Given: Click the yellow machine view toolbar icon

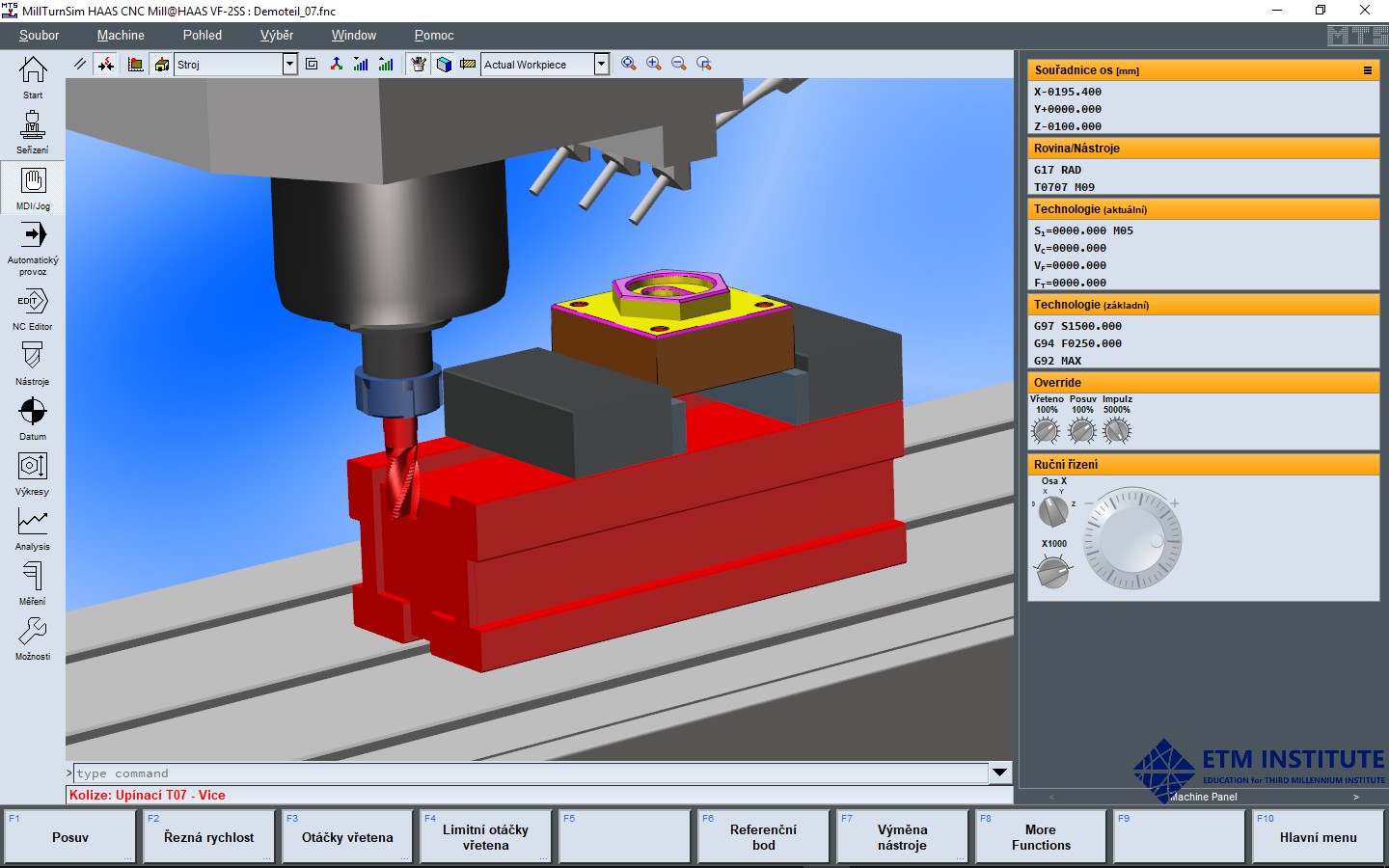Looking at the screenshot, I should click(161, 64).
